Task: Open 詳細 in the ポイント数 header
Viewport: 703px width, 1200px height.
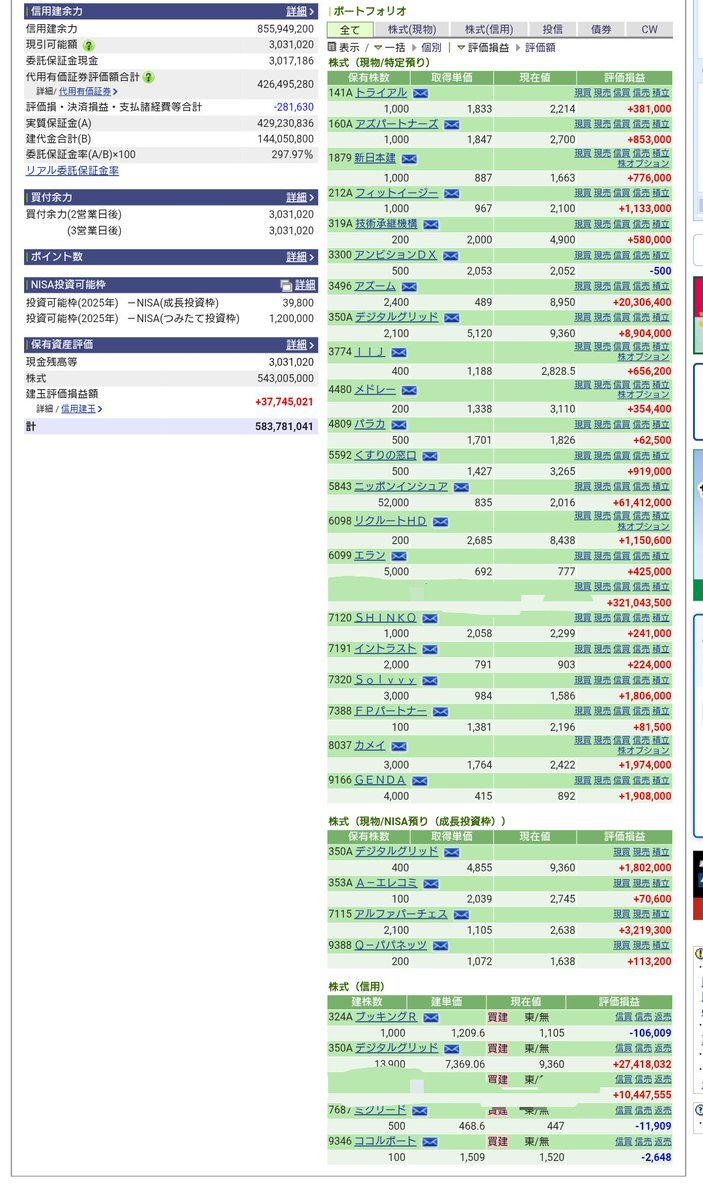Action: (x=299, y=257)
